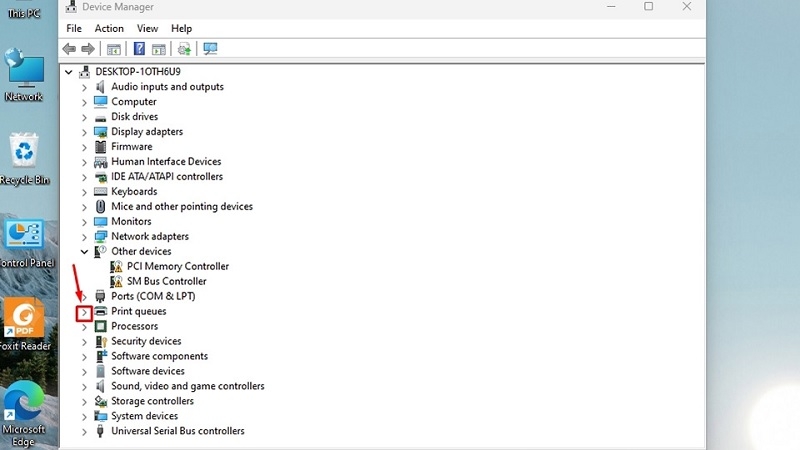This screenshot has width=800, height=450.
Task: Open the Action menu
Action: pos(109,29)
